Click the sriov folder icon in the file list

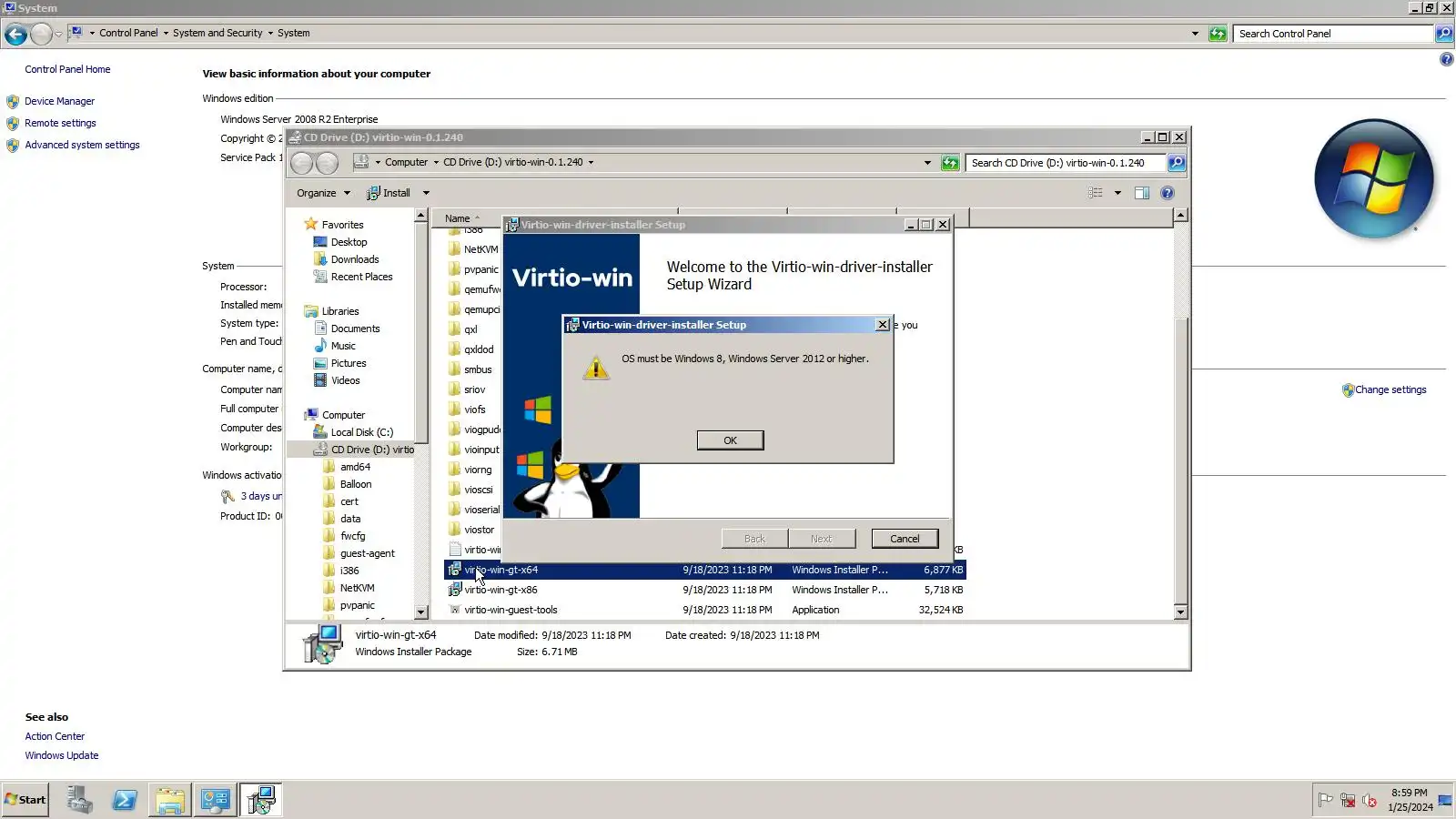tap(454, 389)
